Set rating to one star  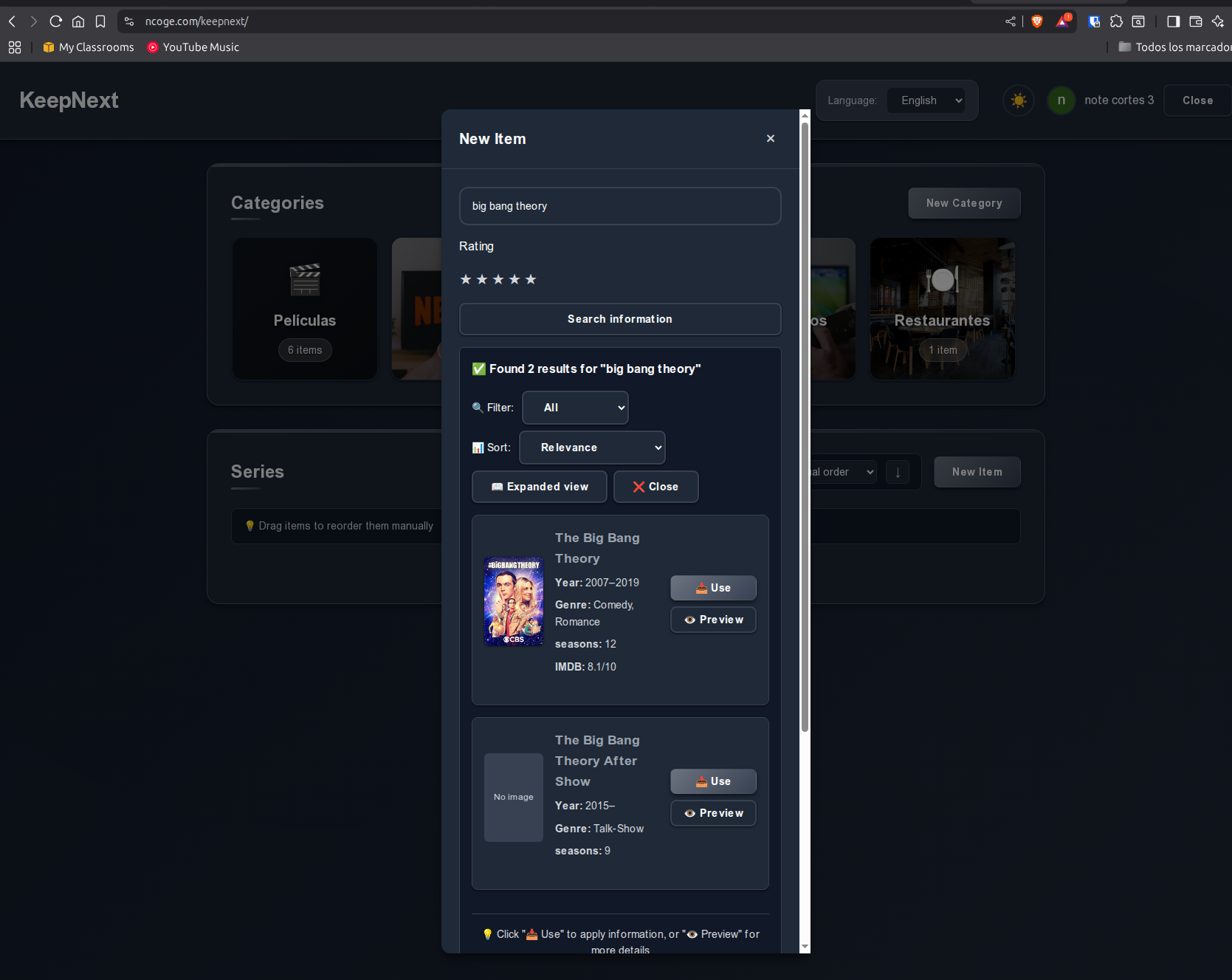coord(466,279)
